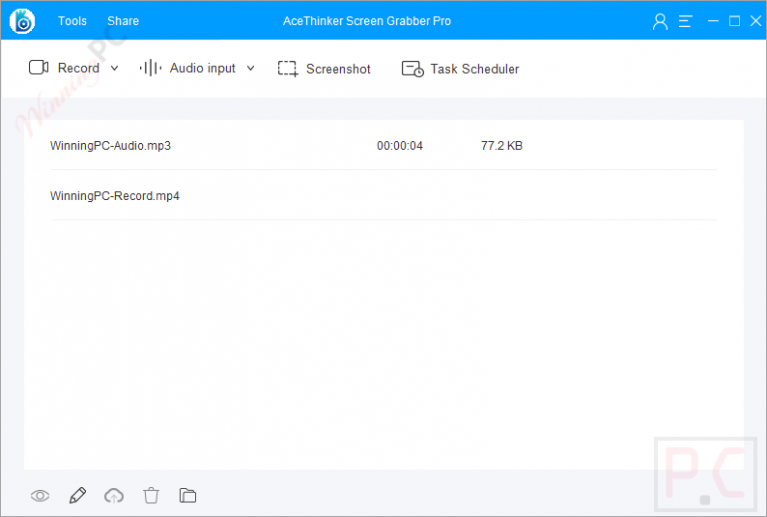Open Task Scheduler via its label
The image size is (767, 517).
point(474,69)
